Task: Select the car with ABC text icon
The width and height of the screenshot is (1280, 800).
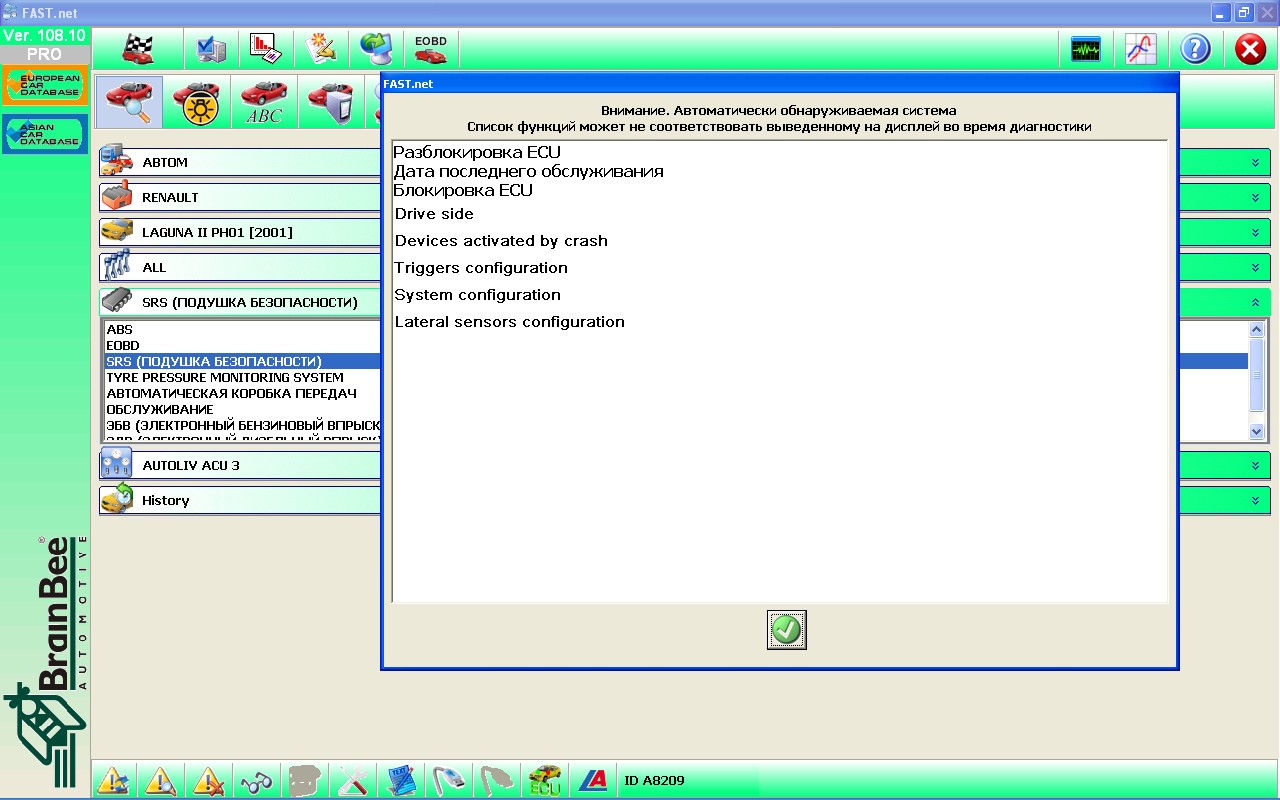Action: (x=264, y=101)
